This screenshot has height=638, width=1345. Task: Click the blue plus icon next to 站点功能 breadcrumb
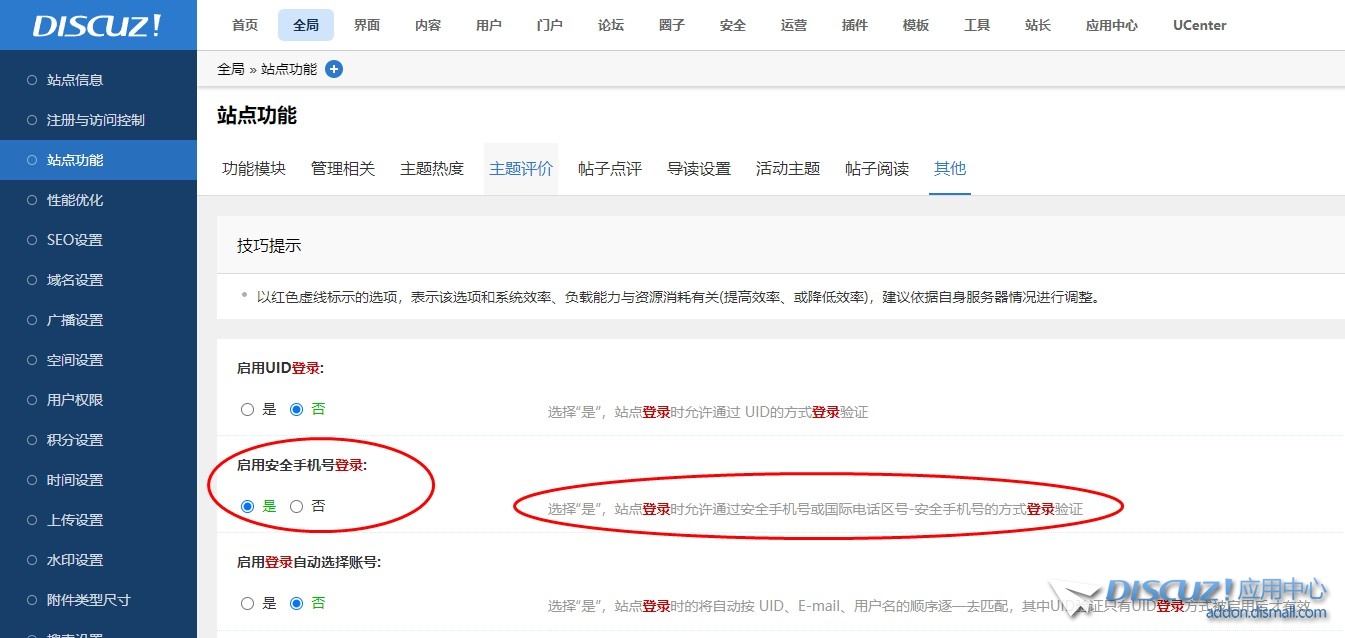(x=333, y=69)
